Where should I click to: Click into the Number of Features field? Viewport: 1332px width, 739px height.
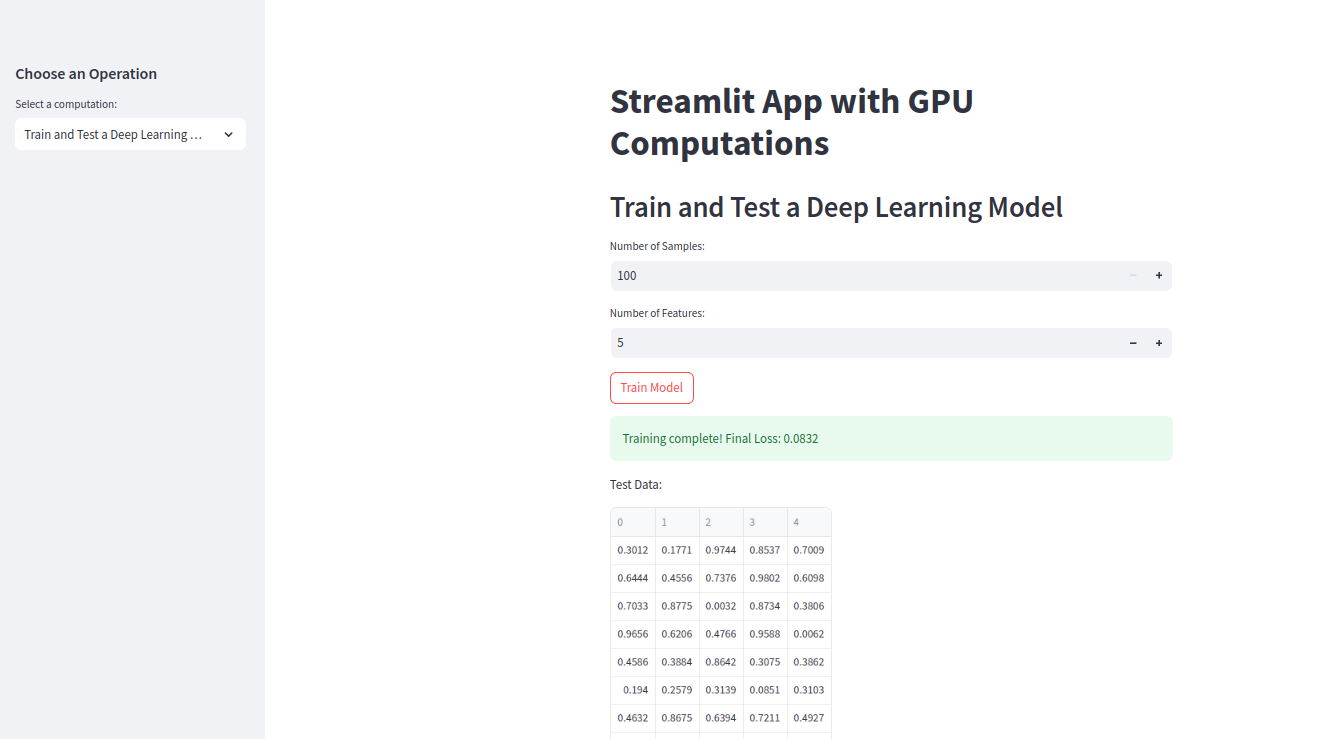click(x=860, y=343)
